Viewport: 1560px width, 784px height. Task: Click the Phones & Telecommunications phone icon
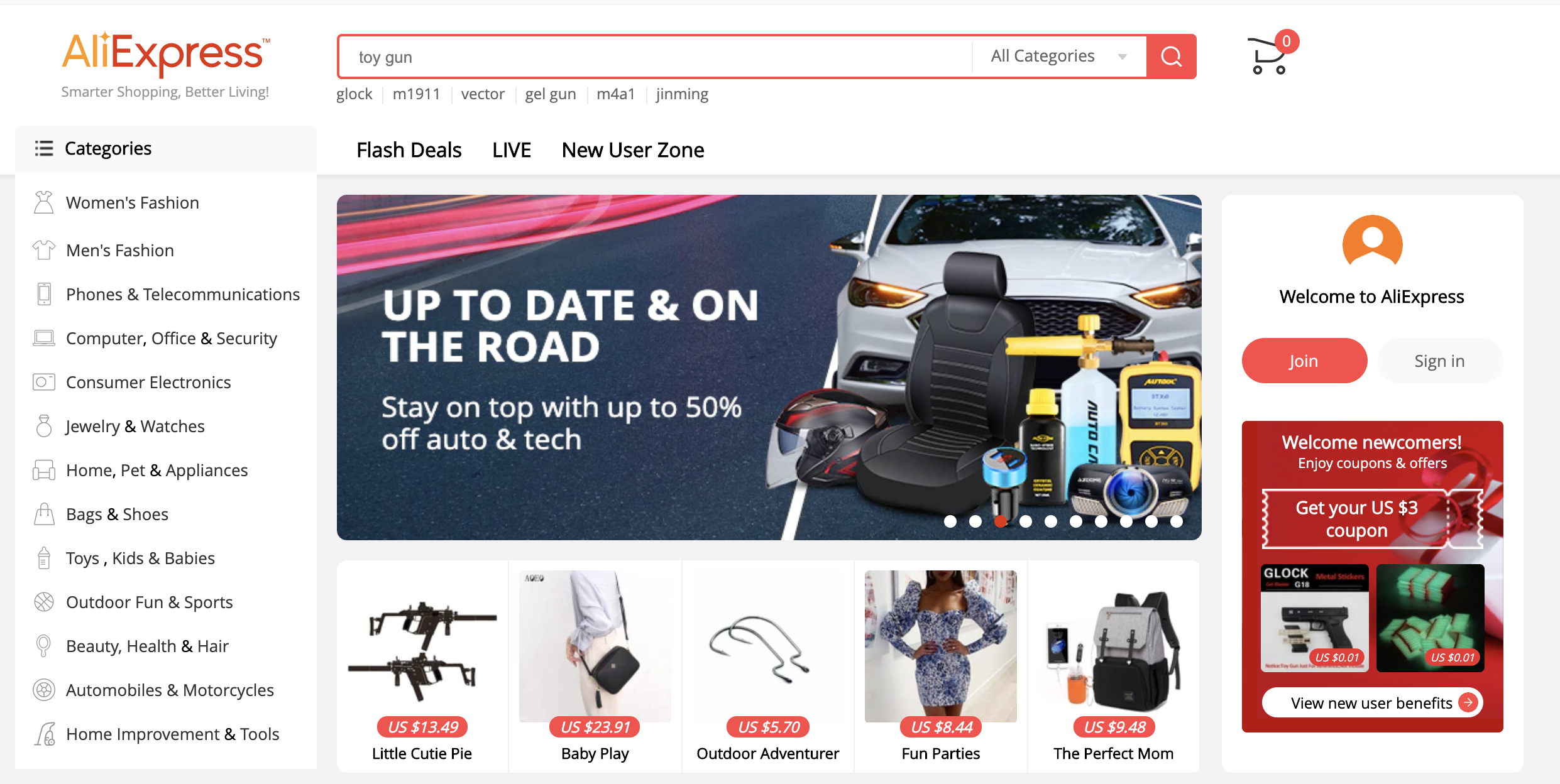[x=43, y=294]
